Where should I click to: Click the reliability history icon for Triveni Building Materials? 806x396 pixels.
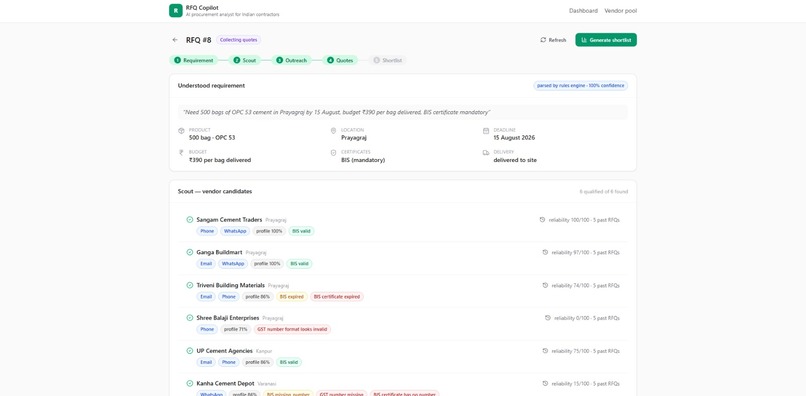[545, 285]
